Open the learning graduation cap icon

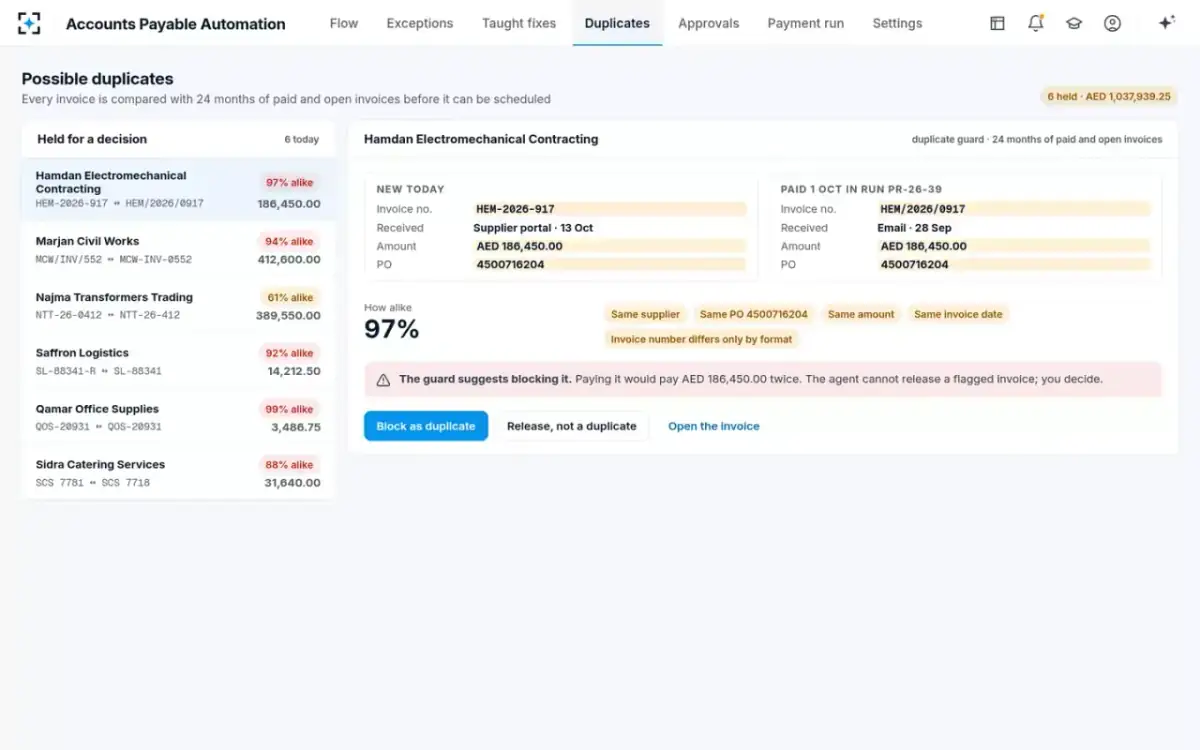[1074, 23]
